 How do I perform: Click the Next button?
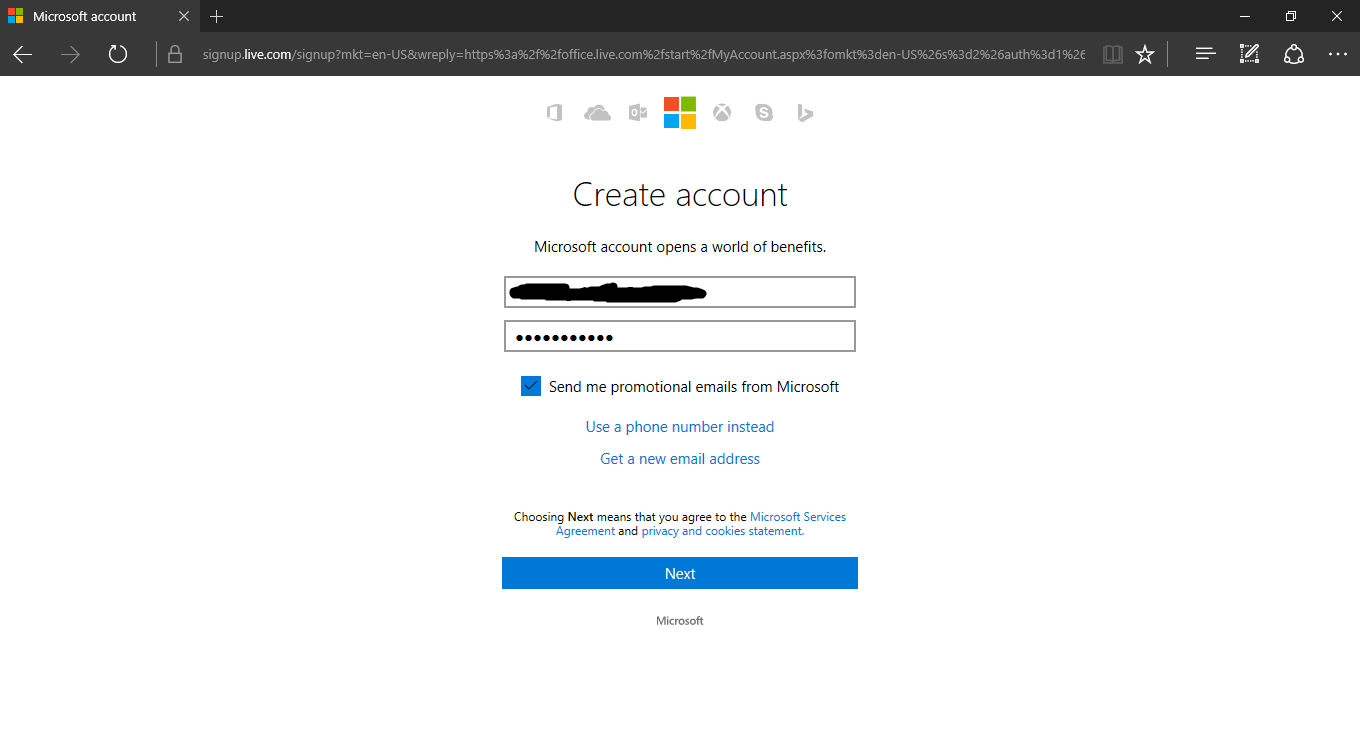[x=680, y=573]
